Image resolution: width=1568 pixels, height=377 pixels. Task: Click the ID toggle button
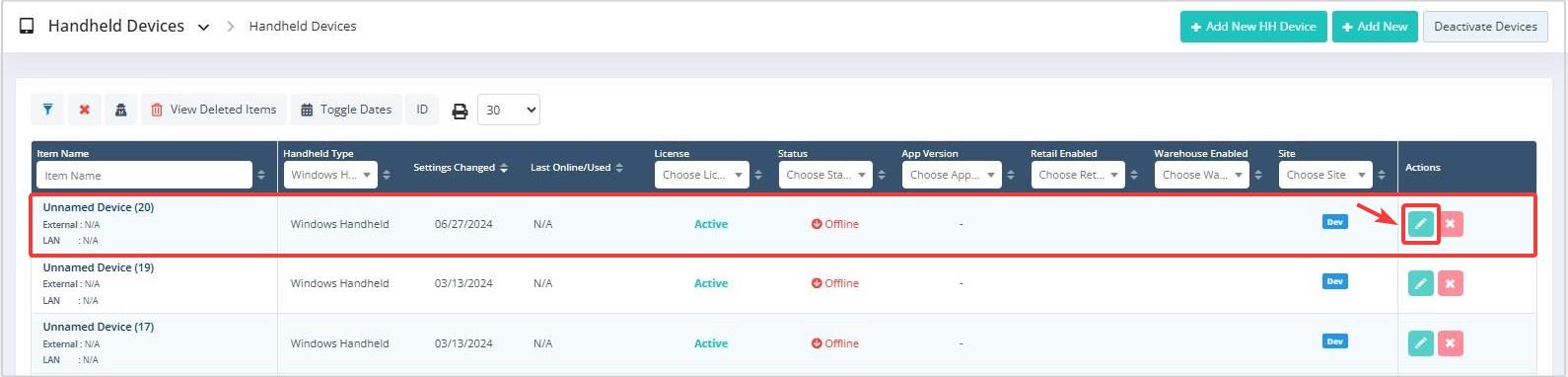click(422, 110)
